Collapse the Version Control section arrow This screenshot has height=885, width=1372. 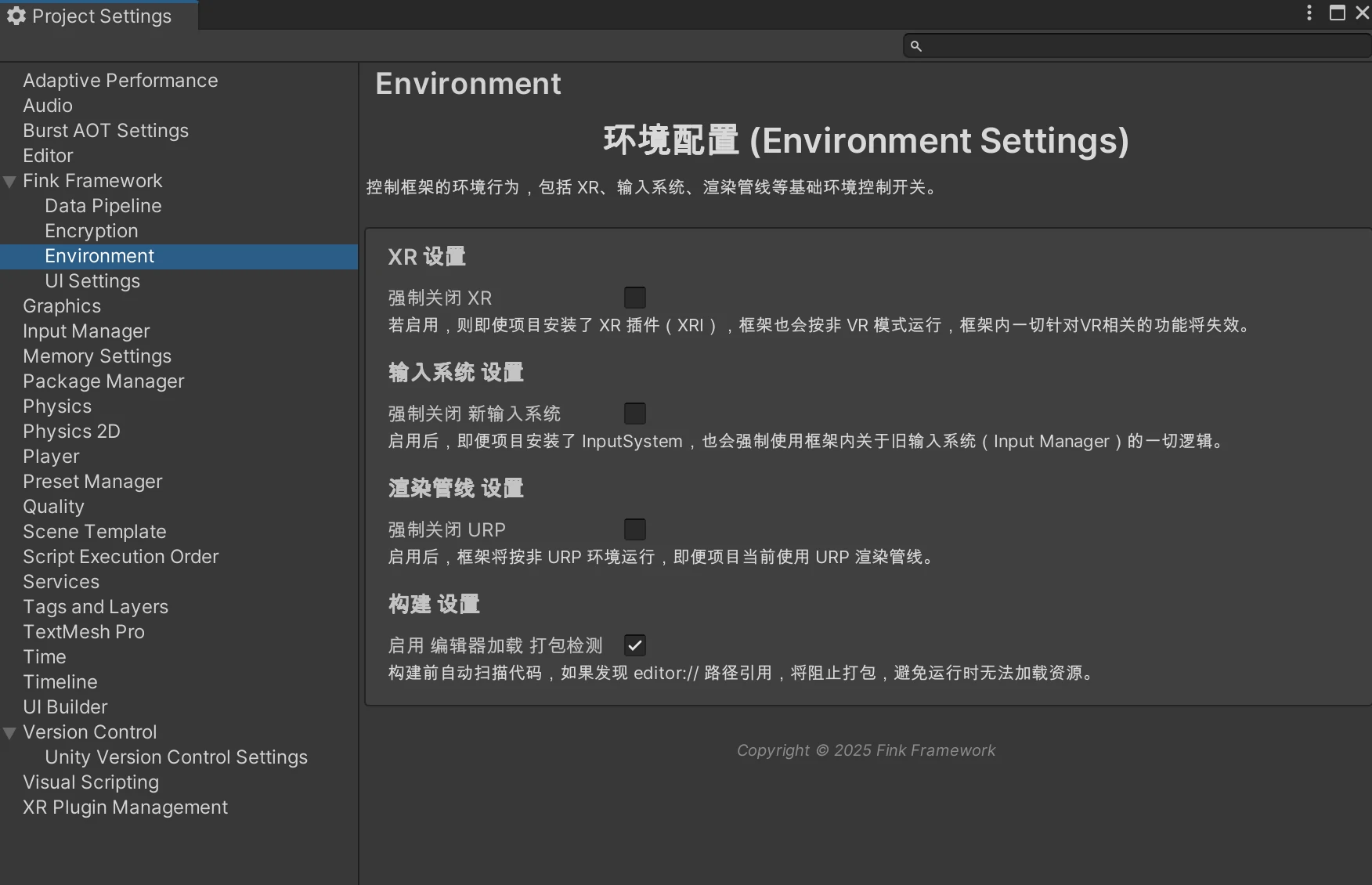pyautogui.click(x=10, y=733)
